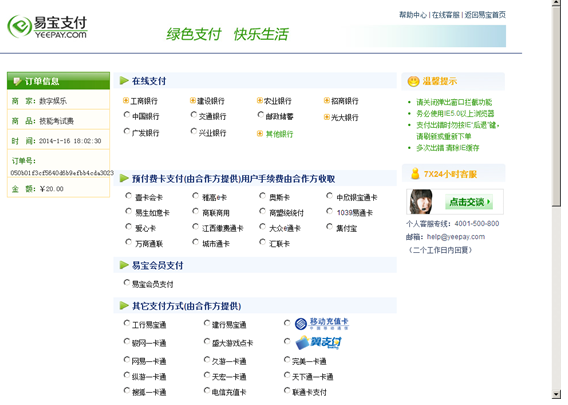Select the 电信充值卡 radio button

(207, 390)
